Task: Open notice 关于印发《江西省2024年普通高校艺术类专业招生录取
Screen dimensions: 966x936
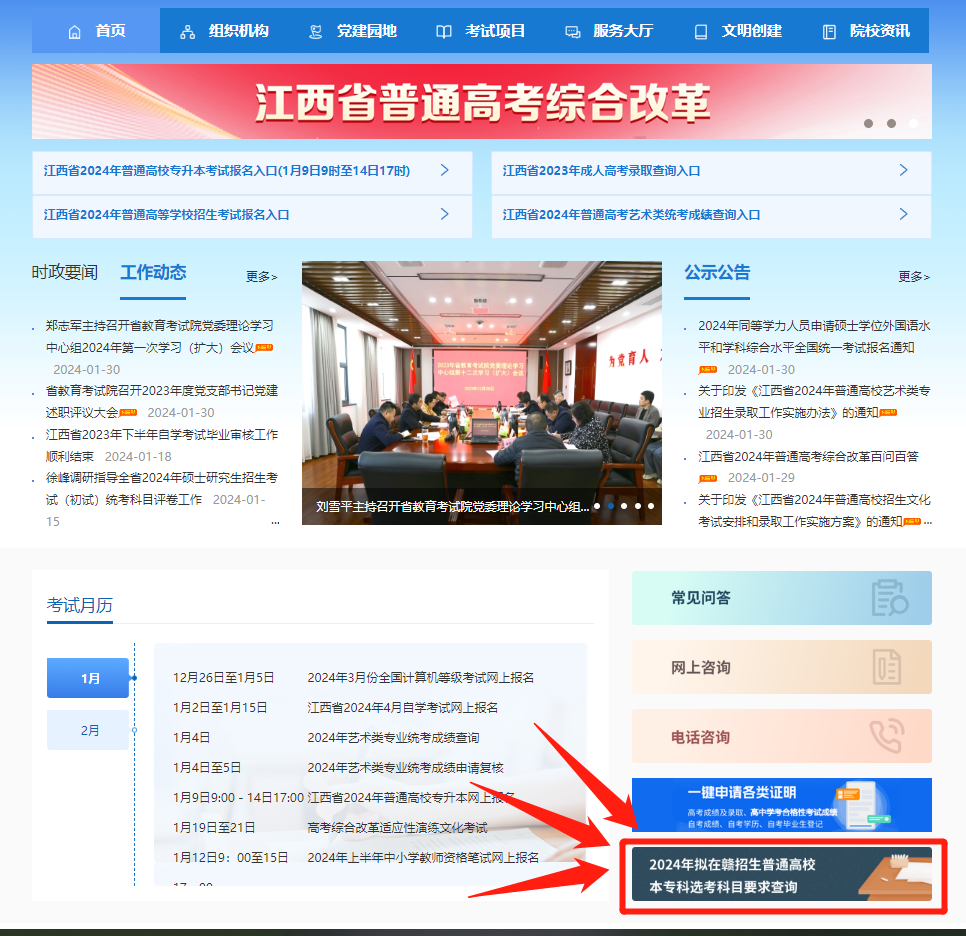Action: [814, 401]
